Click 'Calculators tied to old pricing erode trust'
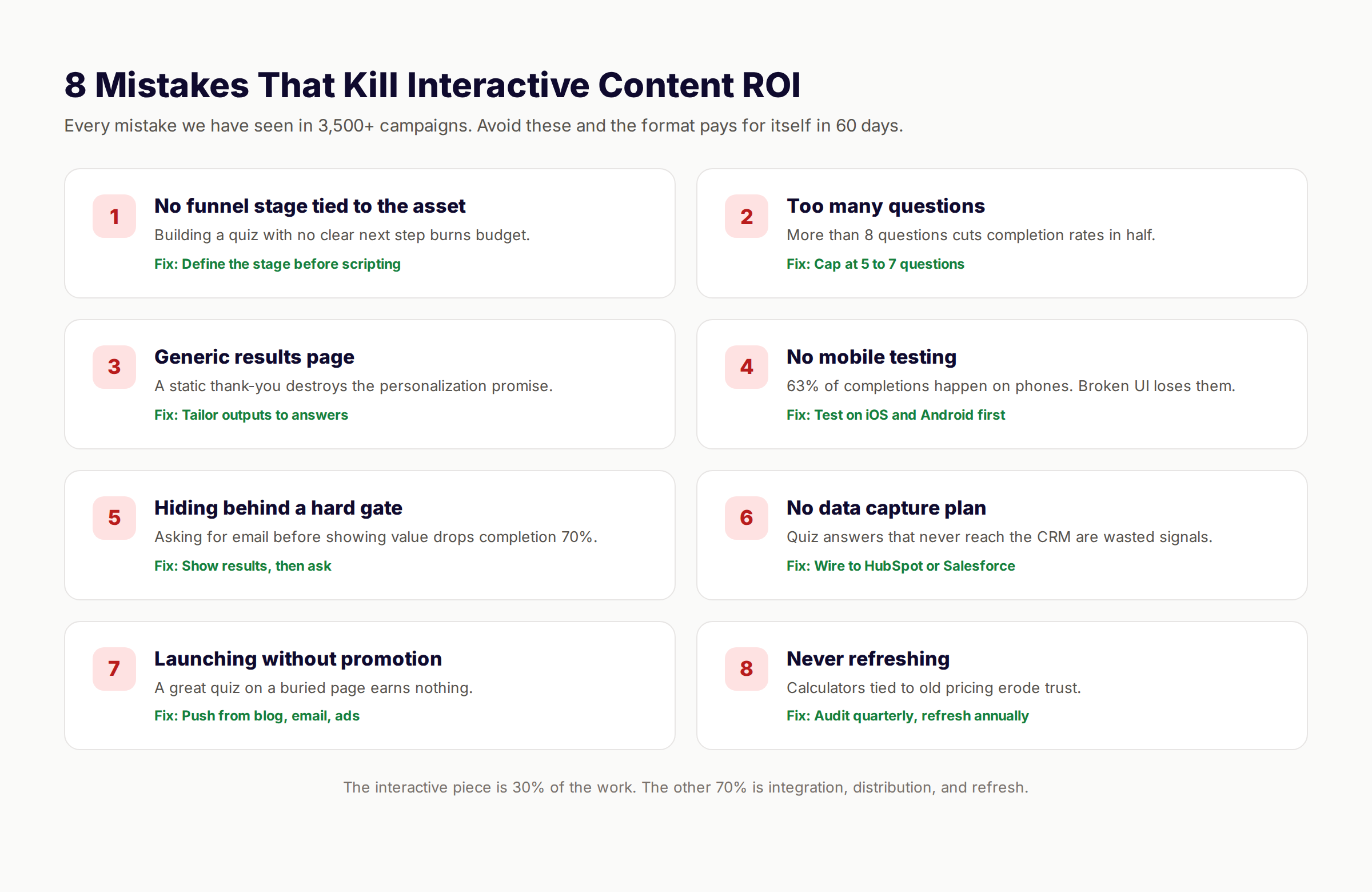This screenshot has height=892, width=1372. [x=934, y=688]
